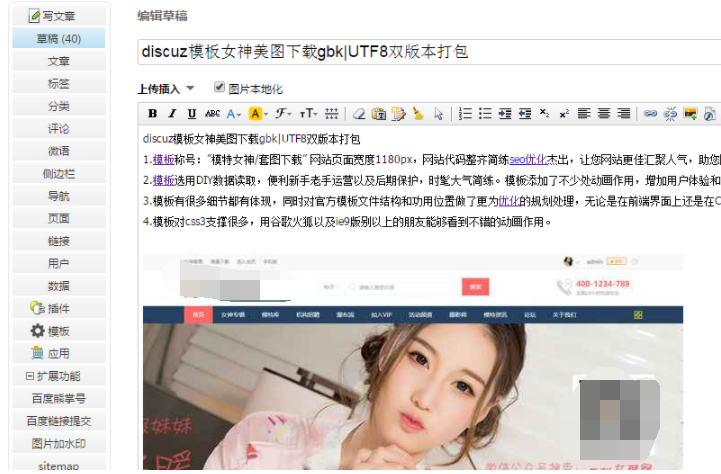Viewport: 721px width, 474px height.
Task: Insert a numbered list
Action: (465, 114)
